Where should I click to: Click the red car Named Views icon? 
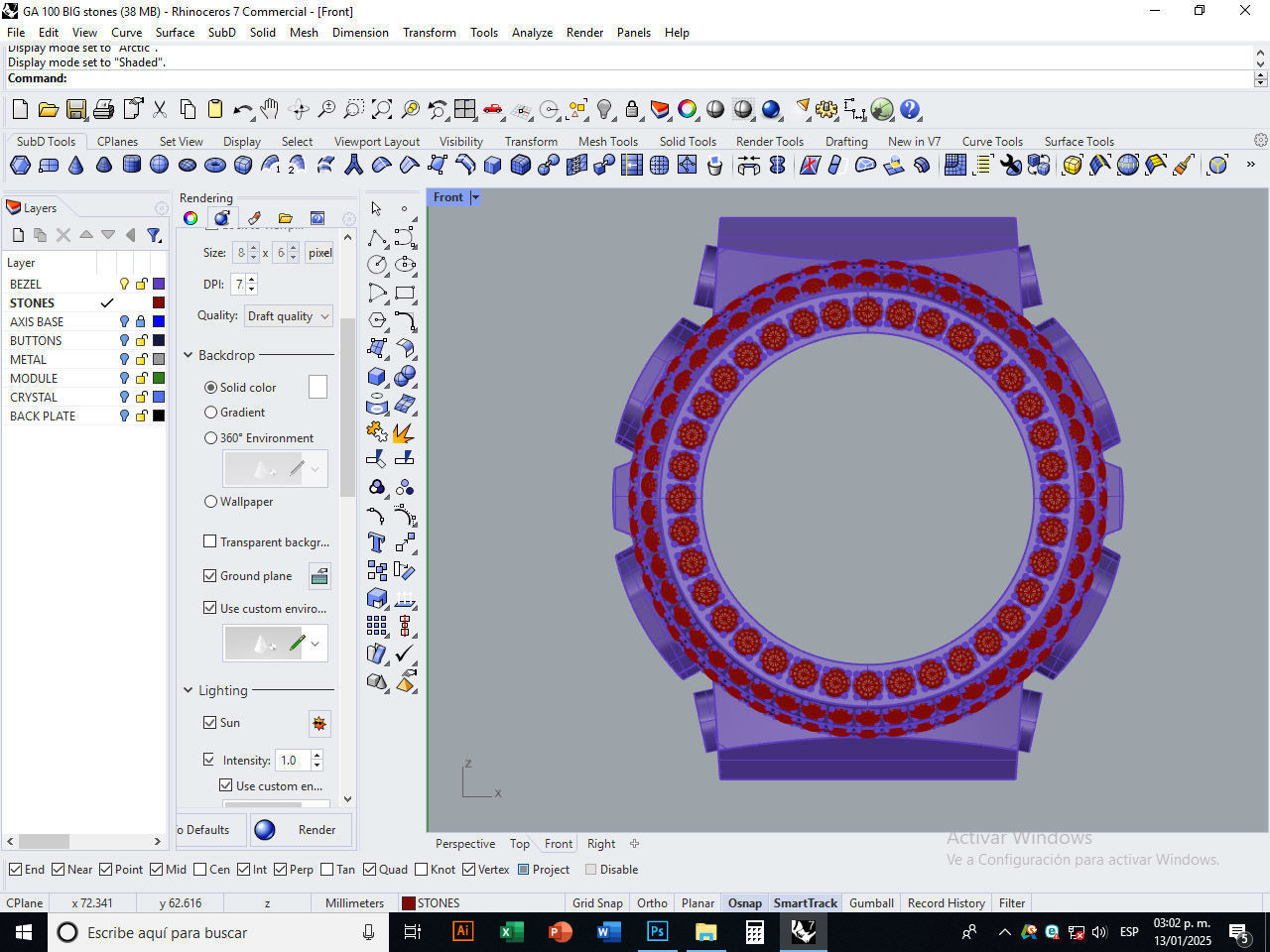493,109
